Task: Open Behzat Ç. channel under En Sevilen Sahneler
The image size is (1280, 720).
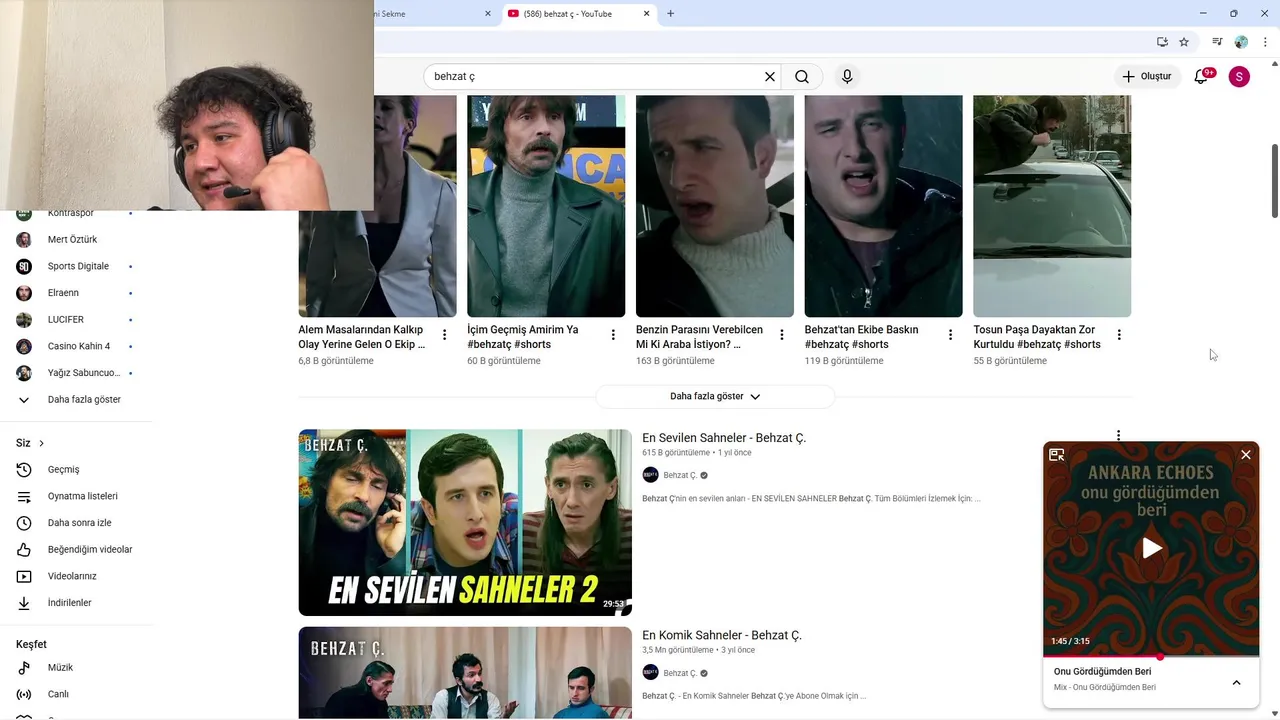Action: click(x=680, y=475)
